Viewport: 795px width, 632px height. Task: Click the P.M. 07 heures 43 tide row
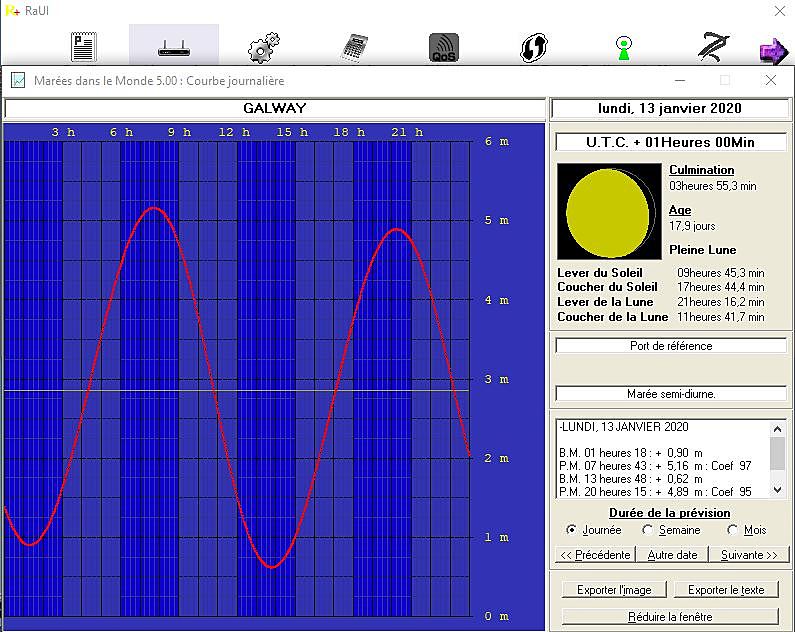(x=655, y=466)
